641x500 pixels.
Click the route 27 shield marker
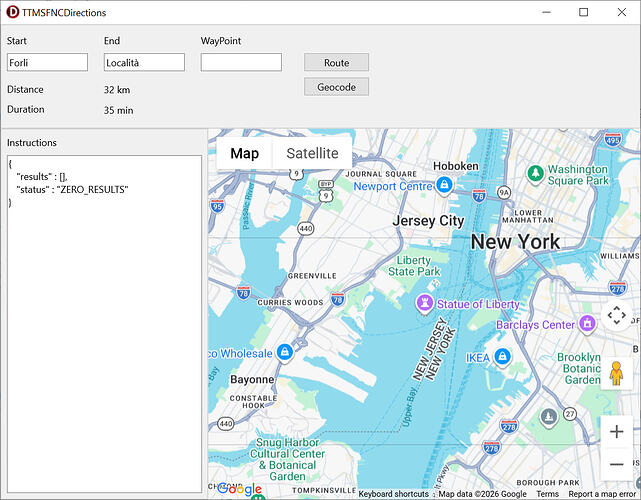(x=570, y=414)
